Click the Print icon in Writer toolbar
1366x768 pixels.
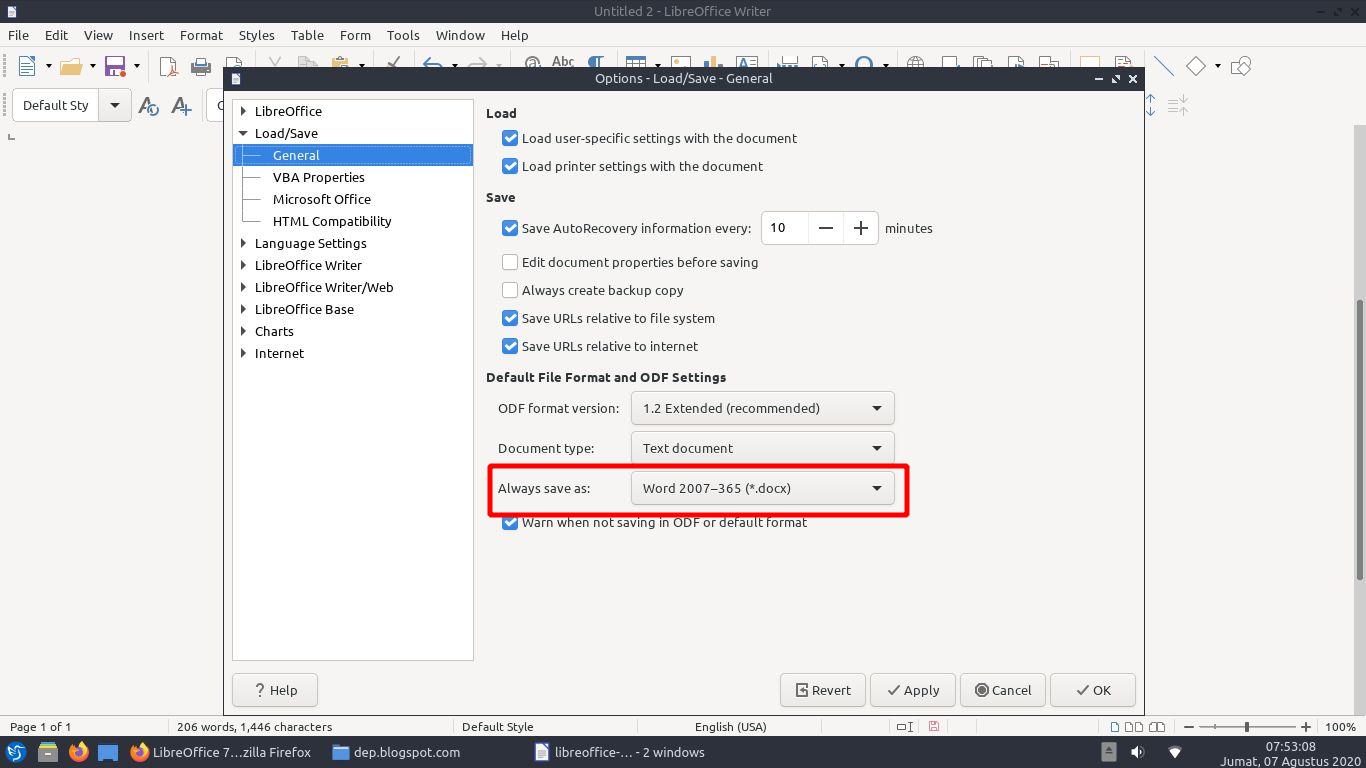201,66
